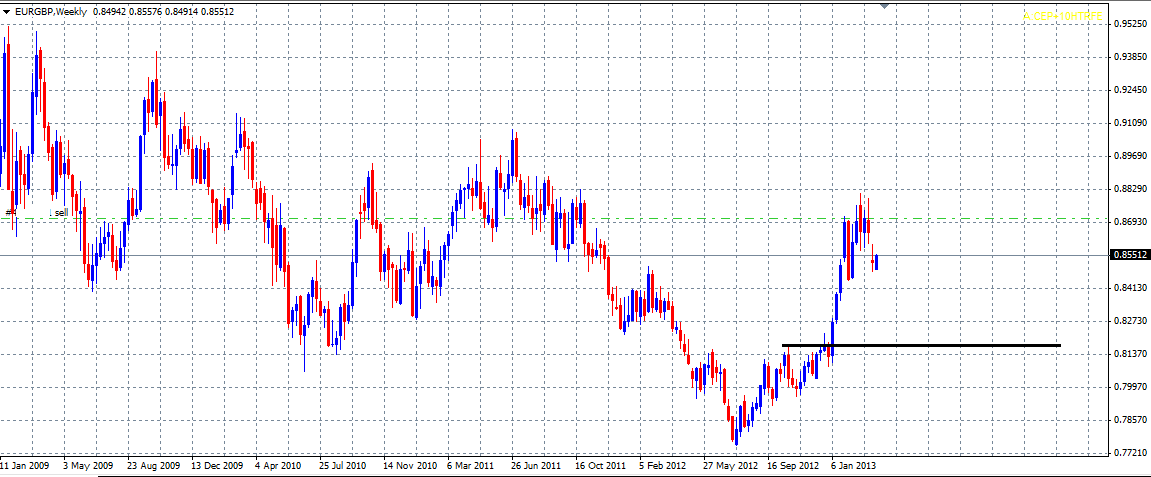
Task: Click the 11 Jan 2009 date label
Action: (x=25, y=466)
